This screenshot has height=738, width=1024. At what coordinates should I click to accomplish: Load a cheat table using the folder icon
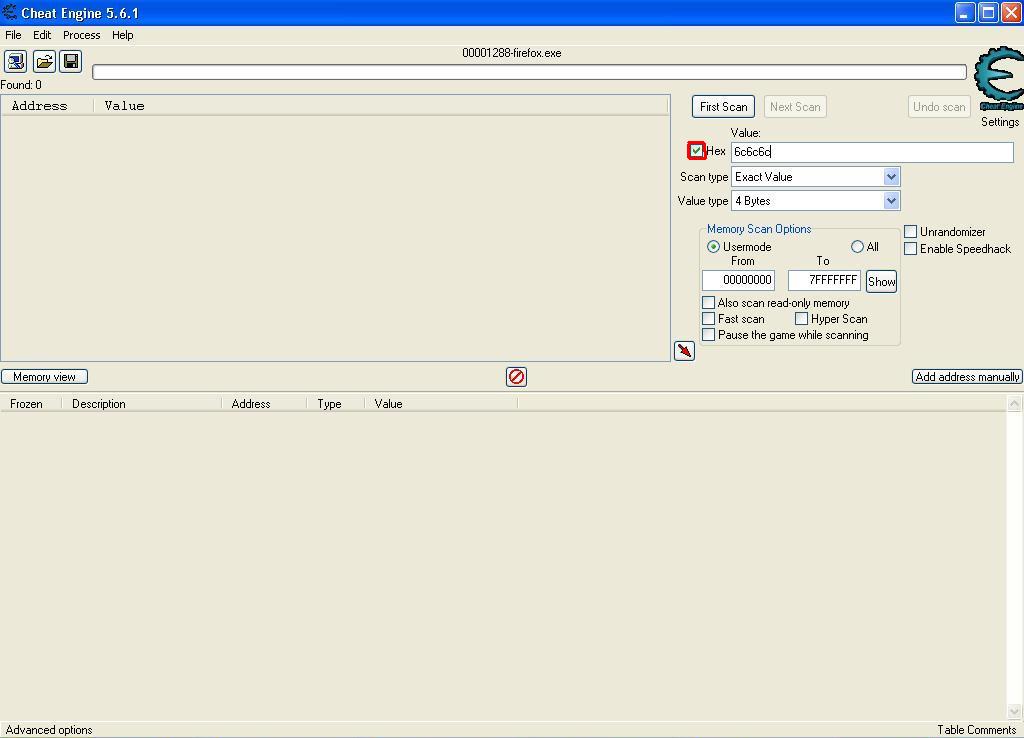(x=42, y=61)
